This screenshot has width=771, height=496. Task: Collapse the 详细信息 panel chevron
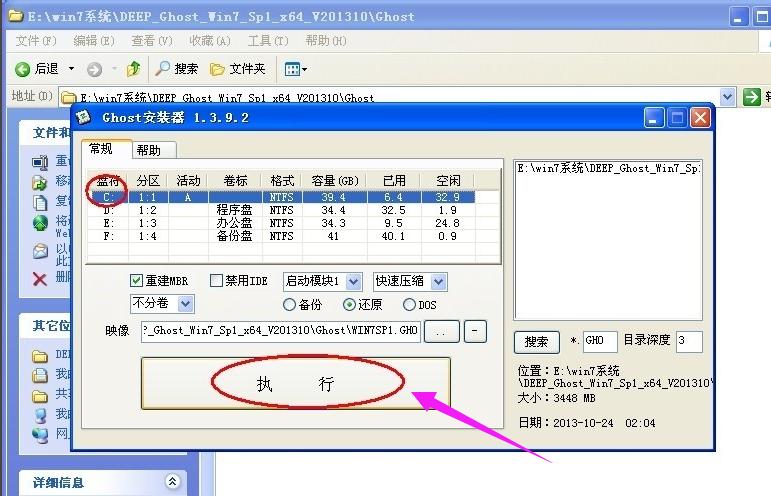[x=172, y=482]
